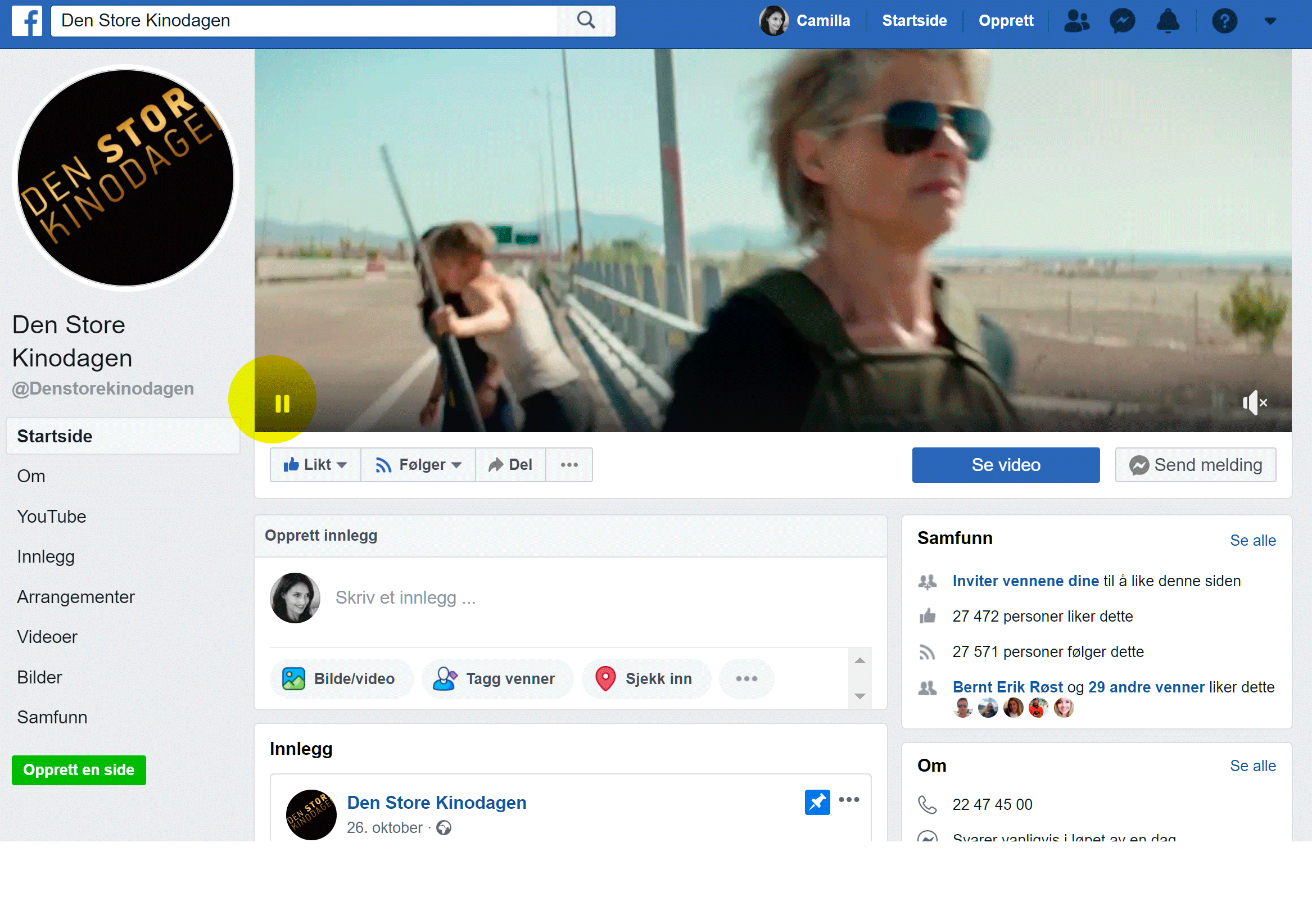Screen dimensions: 1312x924
Task: Select Startside in the left sidebar
Action: pos(123,436)
